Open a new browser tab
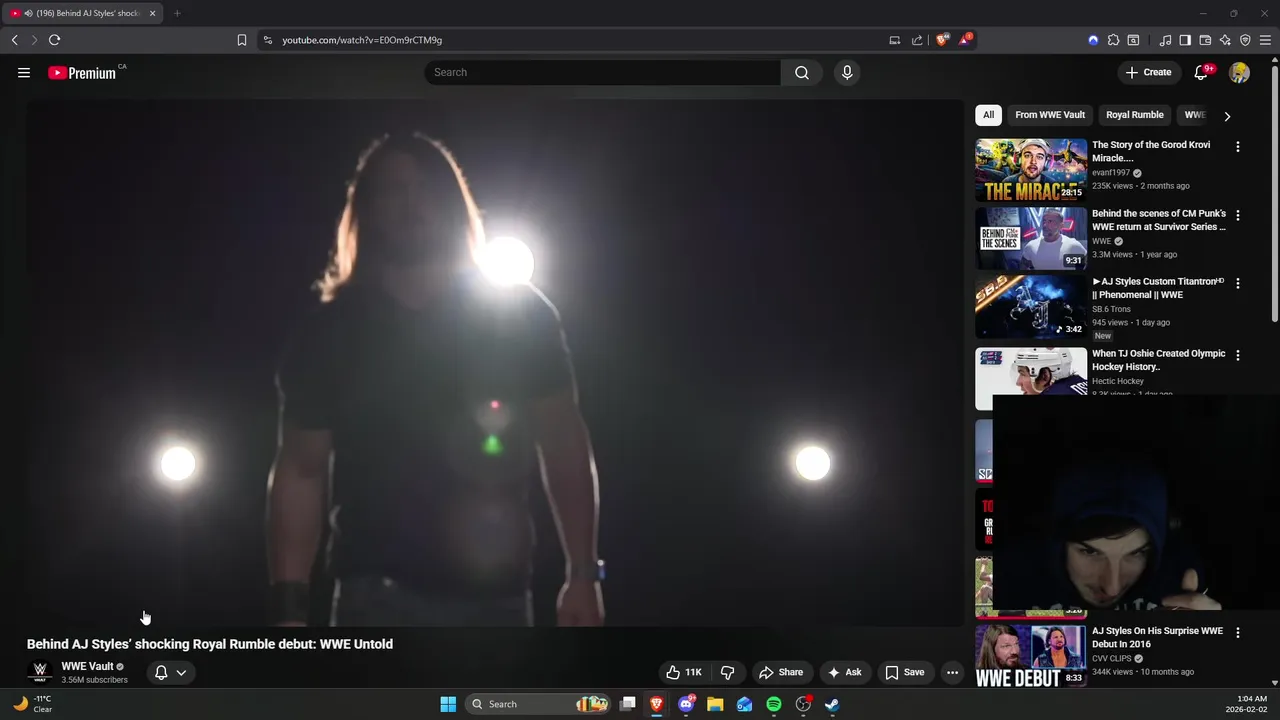Screen dimensions: 1280x720 177,13
